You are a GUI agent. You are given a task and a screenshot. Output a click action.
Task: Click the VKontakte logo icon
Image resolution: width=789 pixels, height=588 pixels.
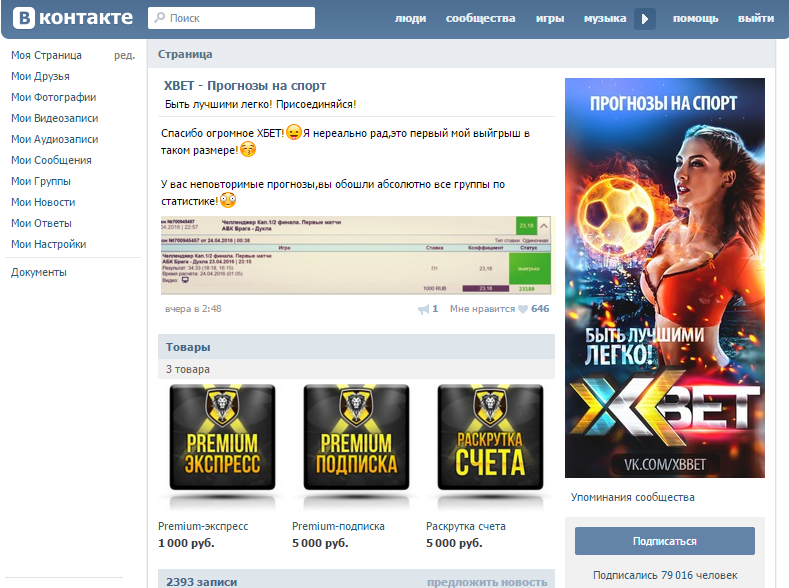pyautogui.click(x=24, y=18)
